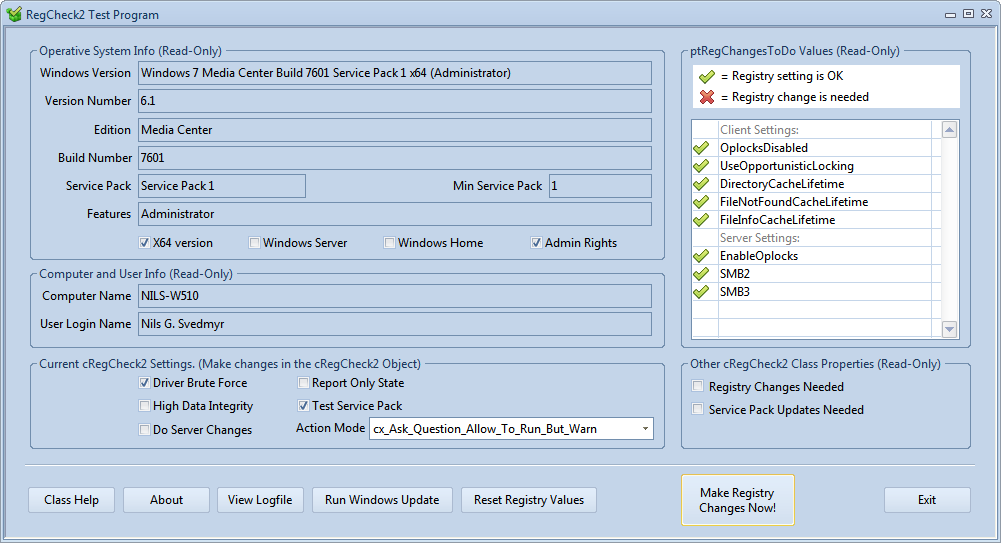Select the SMB3 row text
Screen dimensions: 1001x544
[x=735, y=291]
